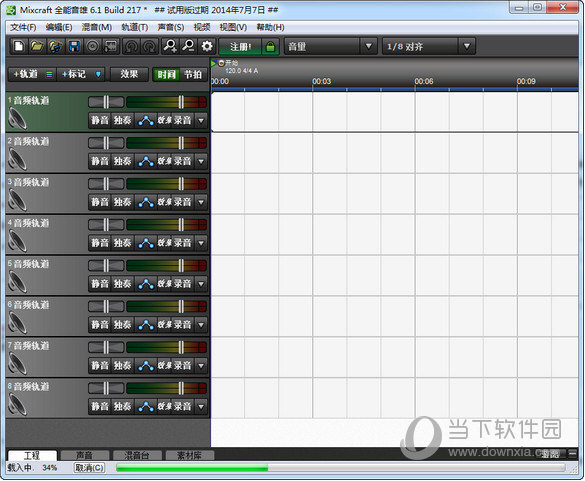Create a new project with the blank page icon
585x481 pixels.
click(19, 46)
